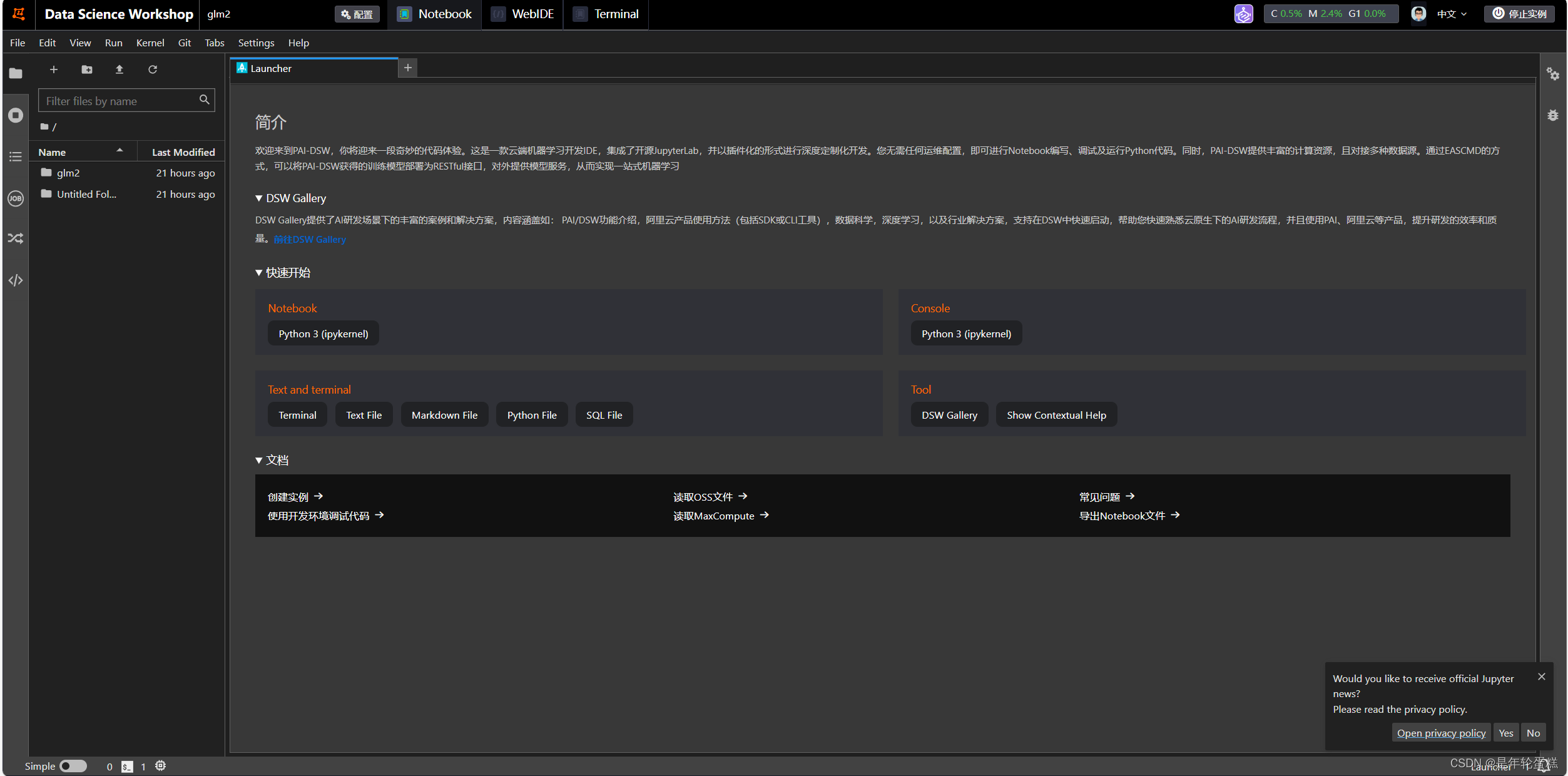Click the PAI logo in top-left corner
This screenshot has width=1568, height=776.
19,14
